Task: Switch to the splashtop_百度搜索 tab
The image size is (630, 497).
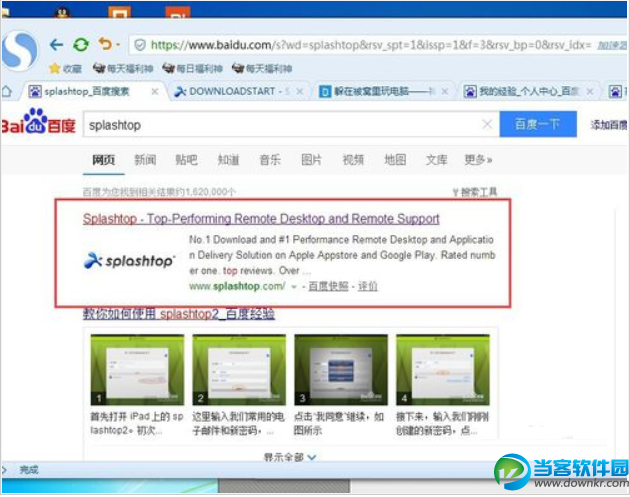Action: tap(86, 92)
